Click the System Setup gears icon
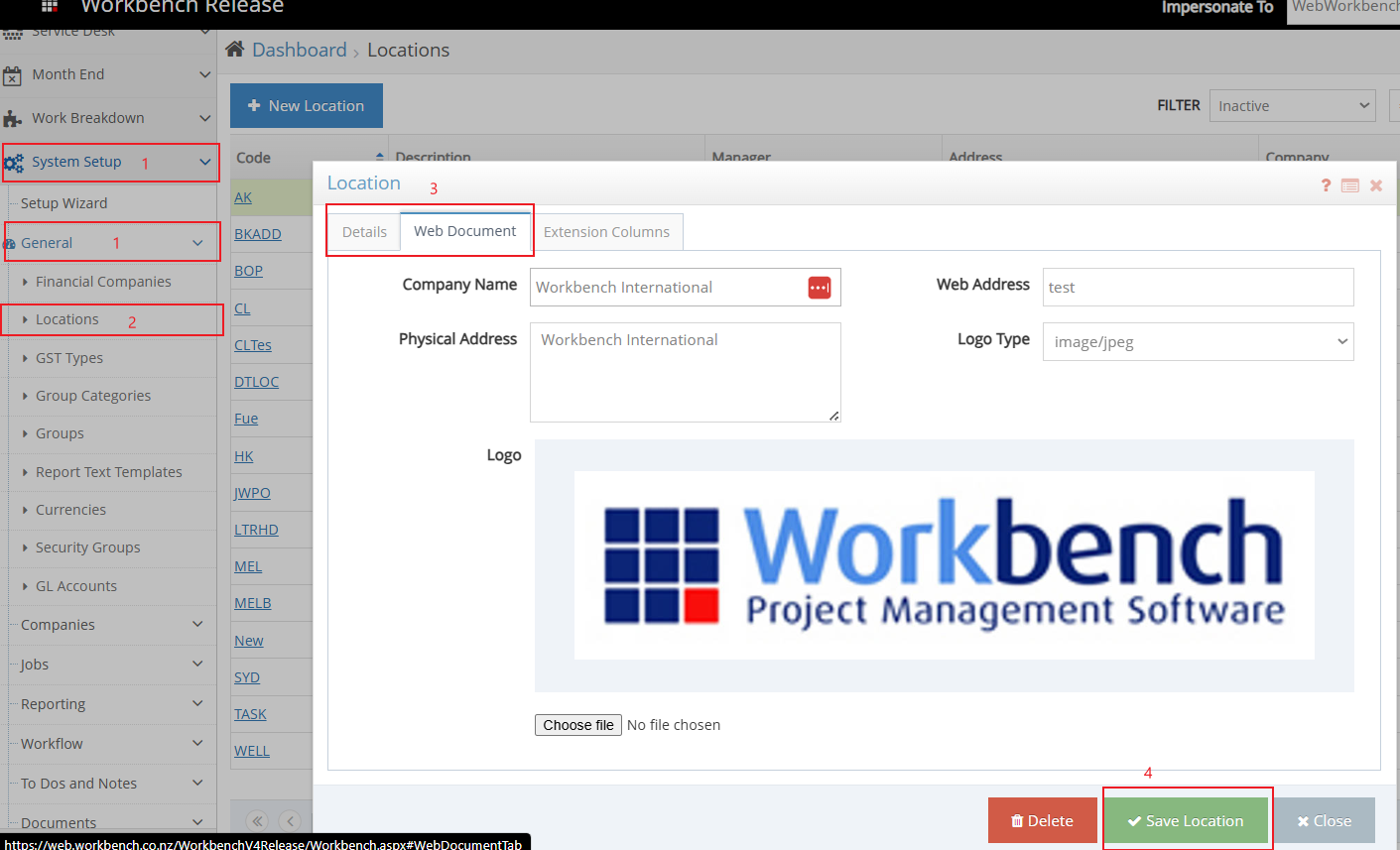Image resolution: width=1400 pixels, height=850 pixels. (13, 163)
